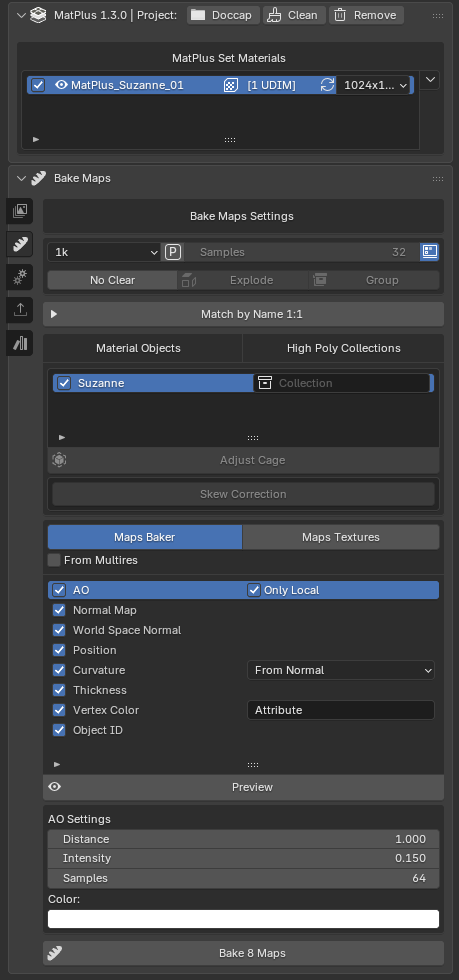Screen dimensions: 459x980
Task: Click the Adjust Cage cube icon
Action: click(59, 460)
